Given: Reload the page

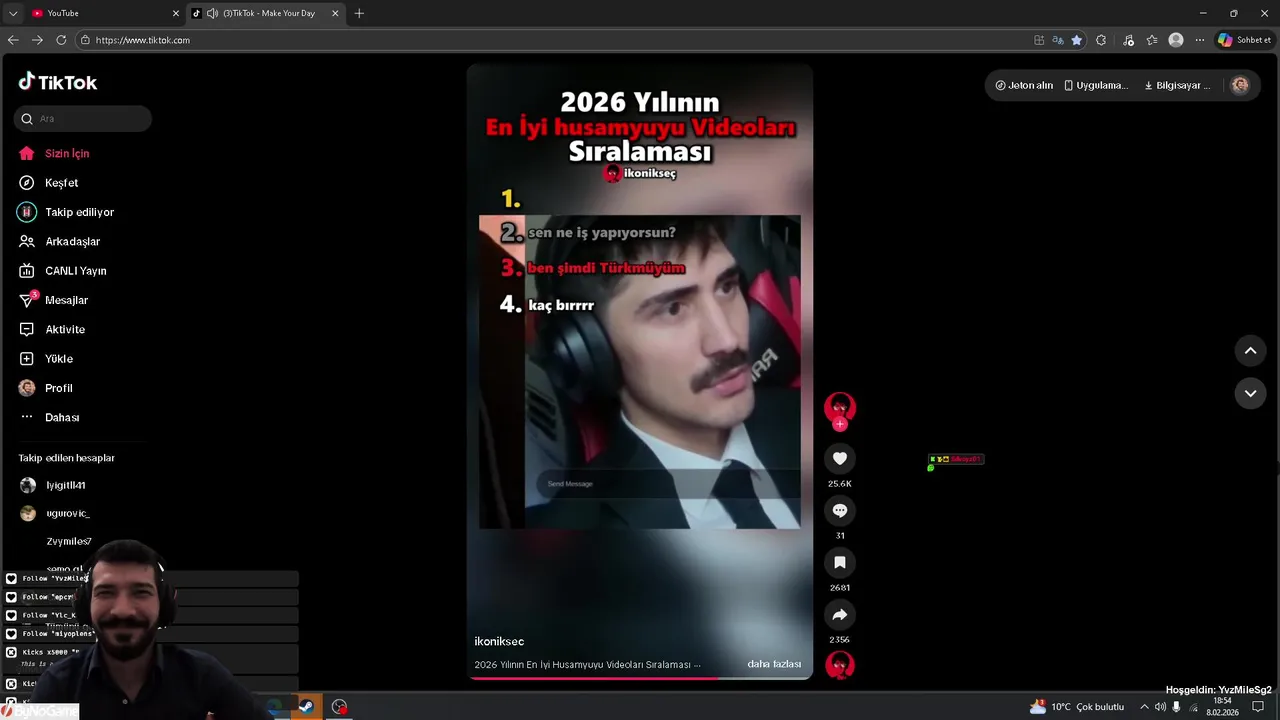Looking at the screenshot, I should click(61, 40).
